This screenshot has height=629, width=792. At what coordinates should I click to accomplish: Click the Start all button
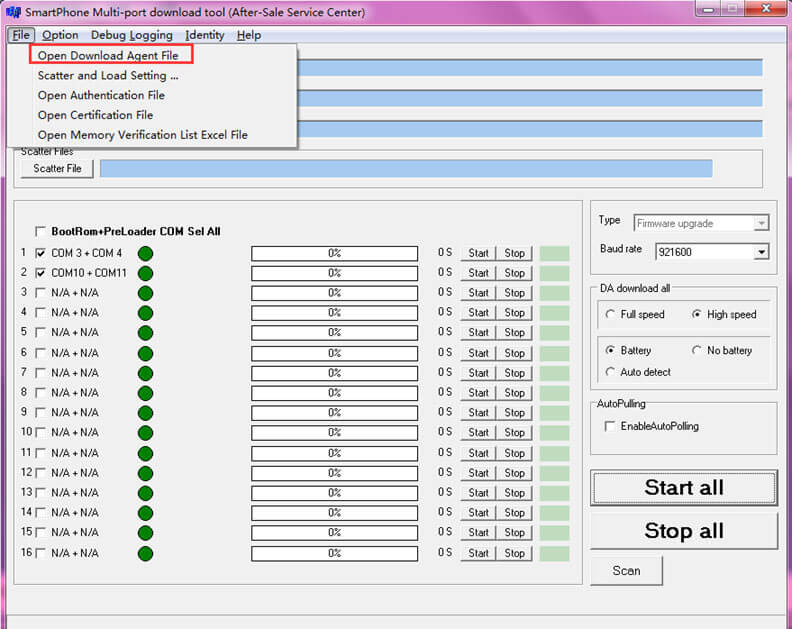tap(684, 488)
